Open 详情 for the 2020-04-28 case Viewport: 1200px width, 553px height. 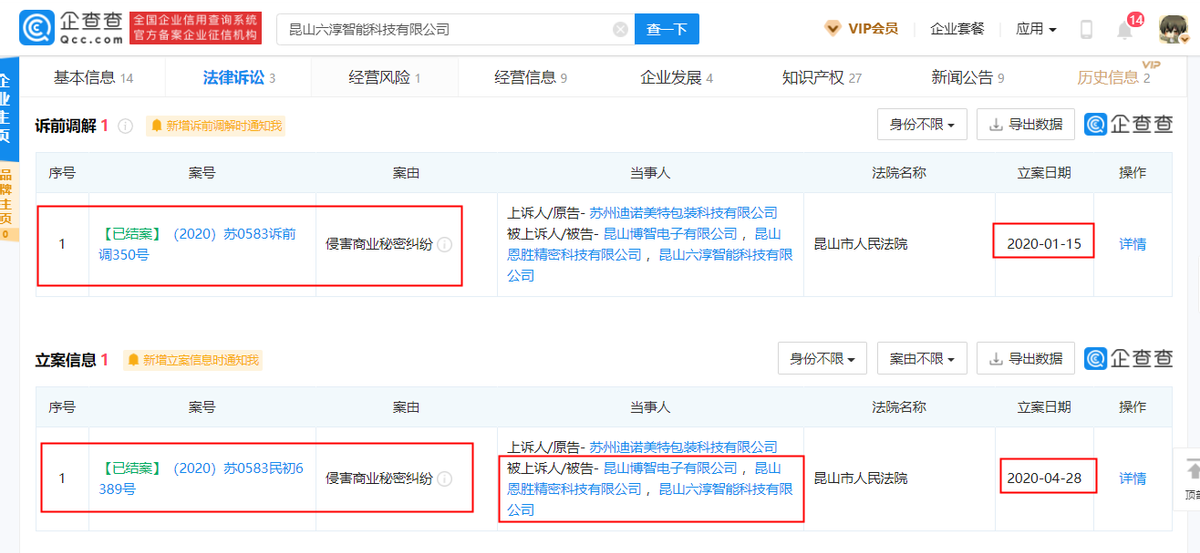point(1132,479)
